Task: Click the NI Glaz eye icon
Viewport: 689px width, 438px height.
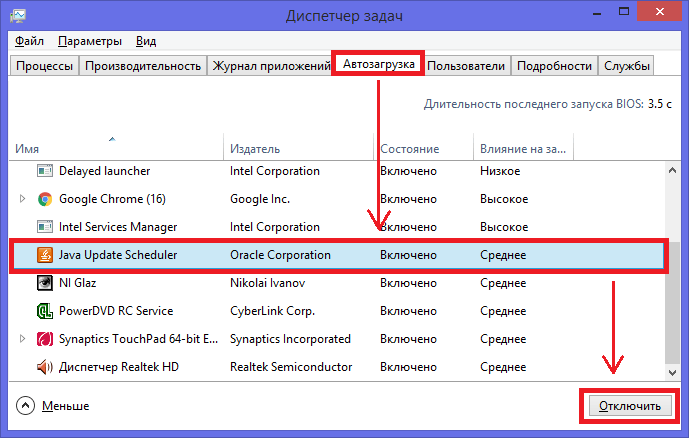Action: tap(44, 283)
